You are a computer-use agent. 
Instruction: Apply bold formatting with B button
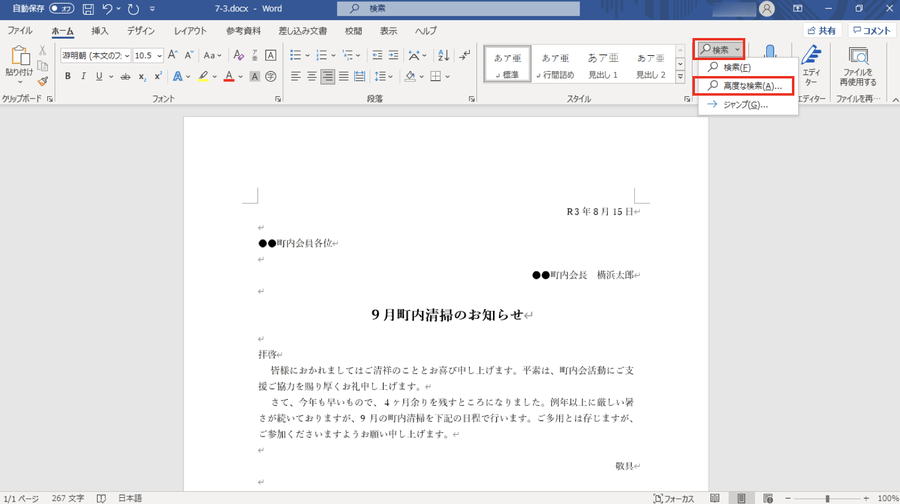point(68,76)
